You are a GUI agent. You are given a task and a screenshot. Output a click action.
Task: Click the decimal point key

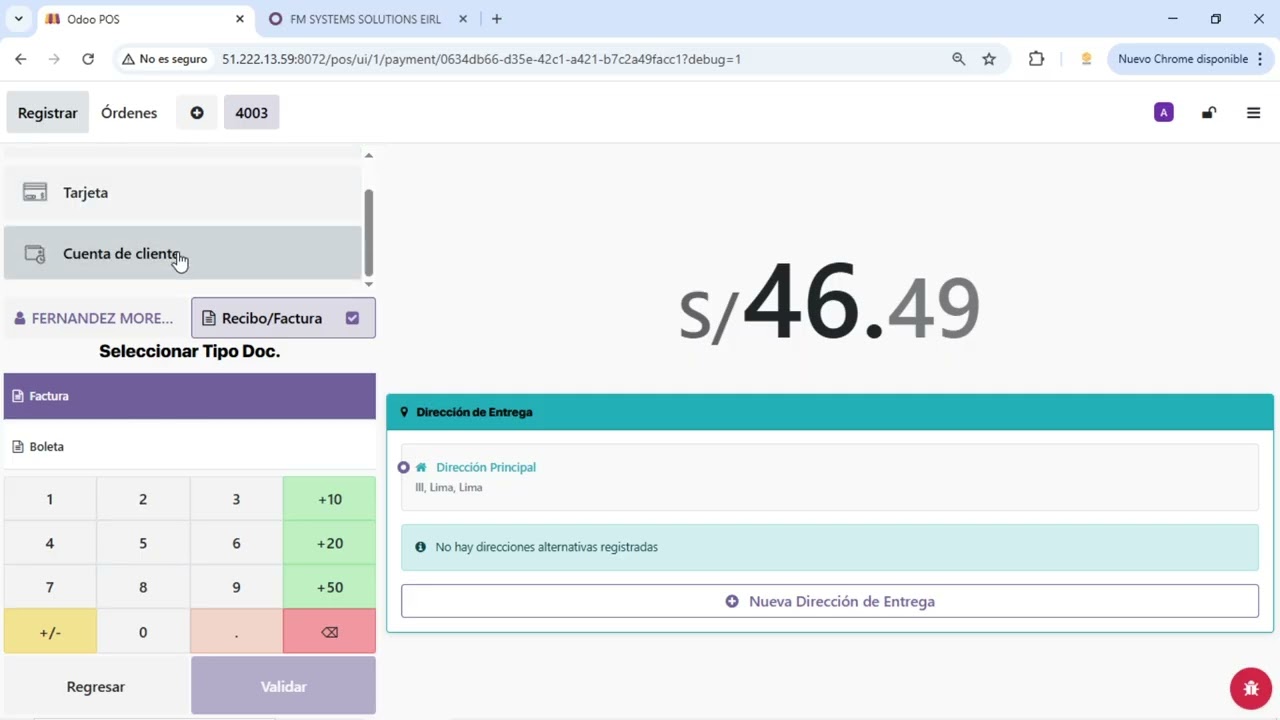(x=236, y=632)
